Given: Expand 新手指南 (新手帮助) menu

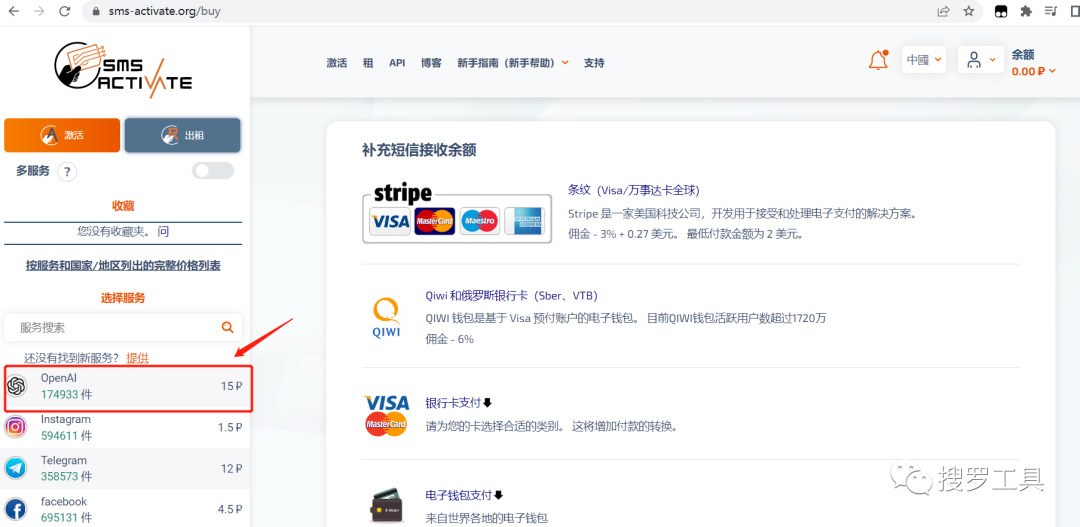Looking at the screenshot, I should pyautogui.click(x=513, y=63).
